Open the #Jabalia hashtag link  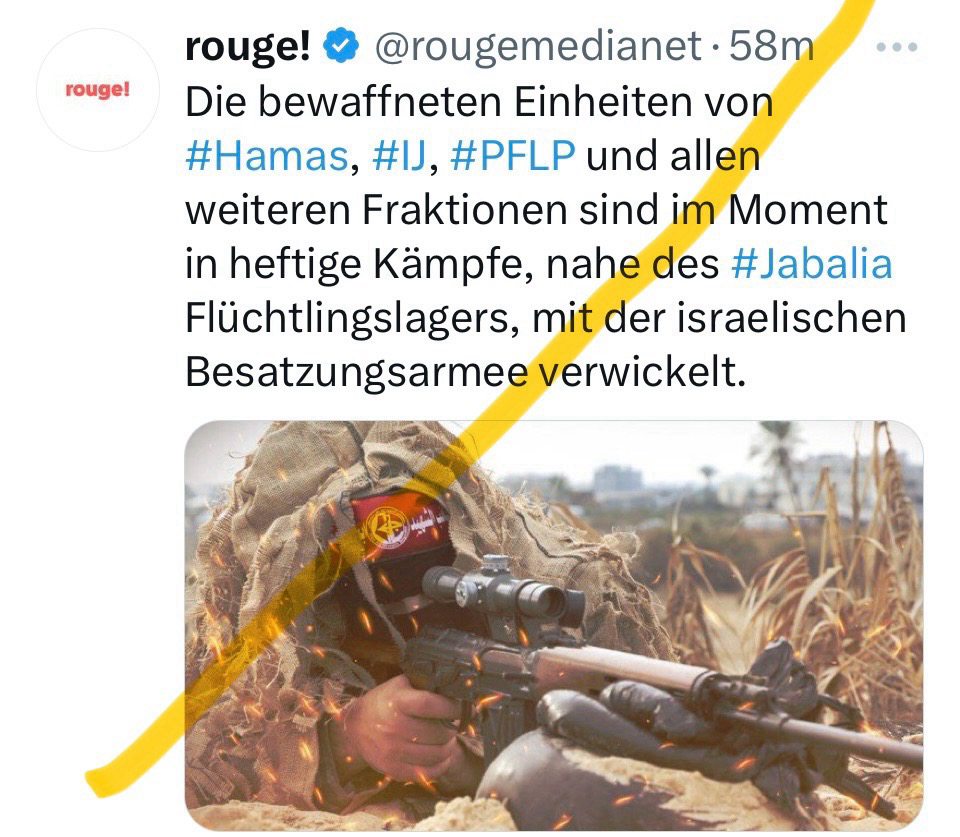pos(812,264)
